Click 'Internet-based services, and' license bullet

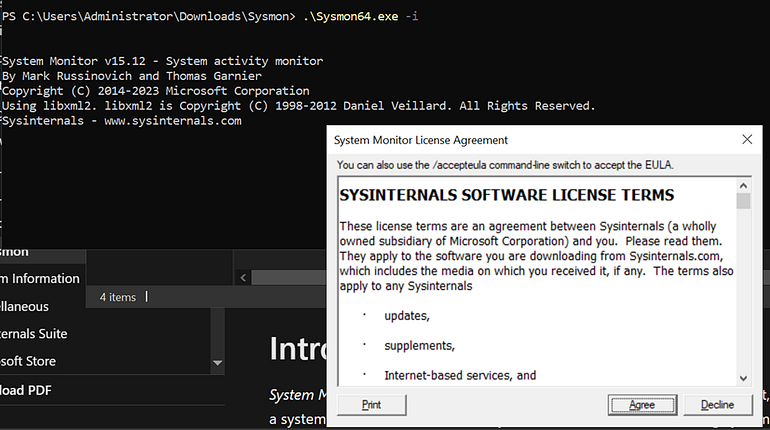tap(460, 376)
